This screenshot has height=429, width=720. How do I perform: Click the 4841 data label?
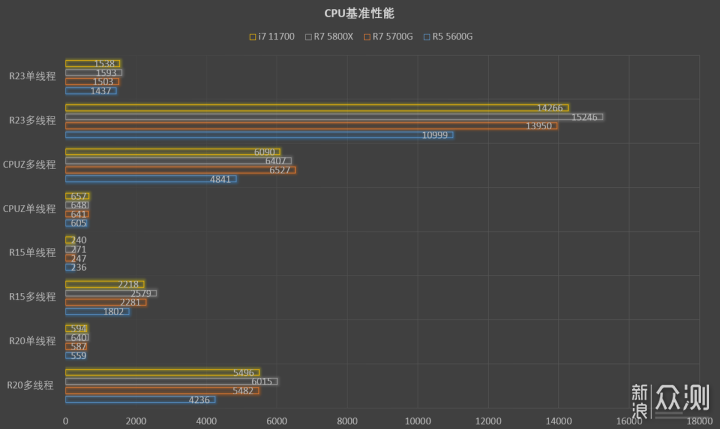click(220, 179)
